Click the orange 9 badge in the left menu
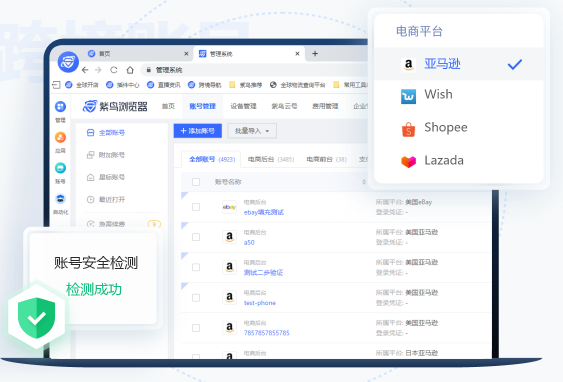This screenshot has height=382, width=563. (154, 224)
